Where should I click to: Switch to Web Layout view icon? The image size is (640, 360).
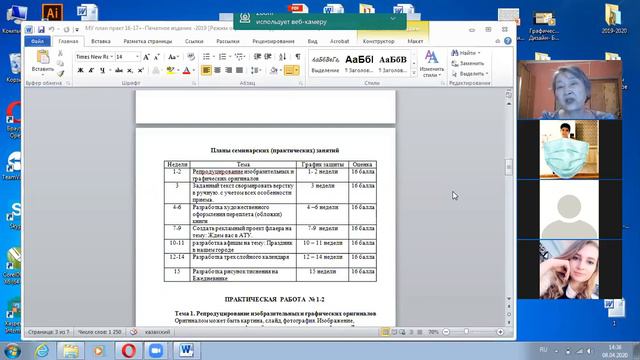click(x=402, y=332)
